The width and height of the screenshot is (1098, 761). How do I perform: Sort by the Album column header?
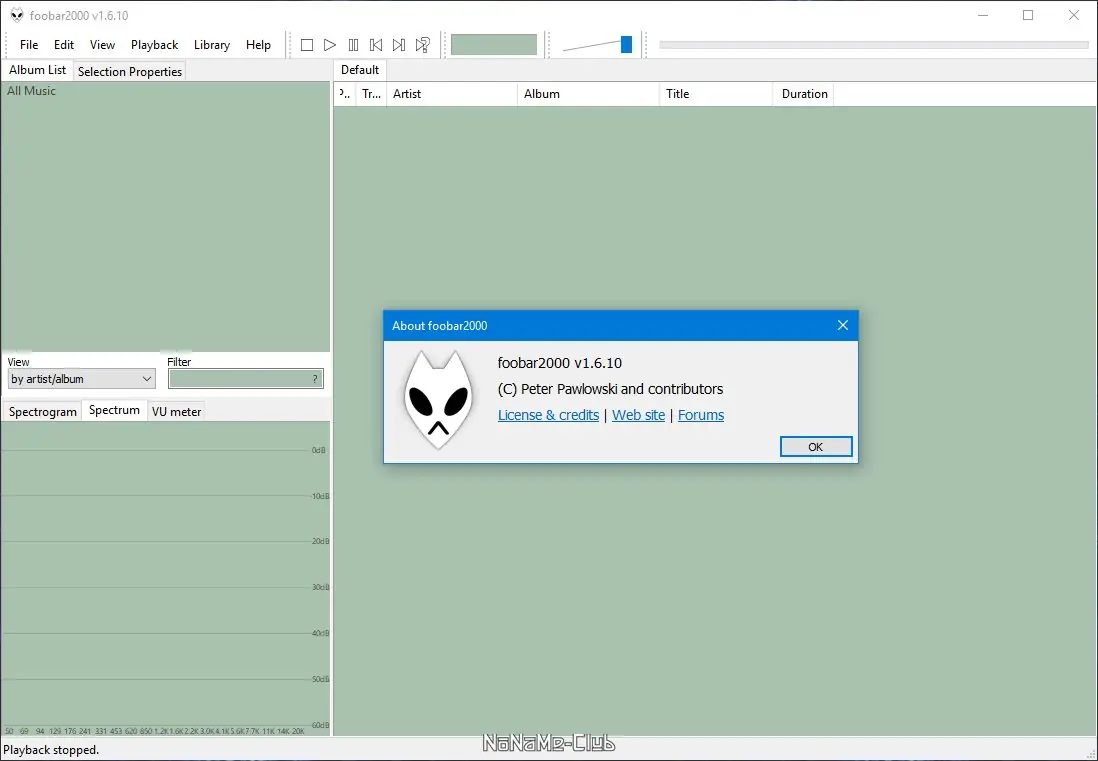coord(588,94)
